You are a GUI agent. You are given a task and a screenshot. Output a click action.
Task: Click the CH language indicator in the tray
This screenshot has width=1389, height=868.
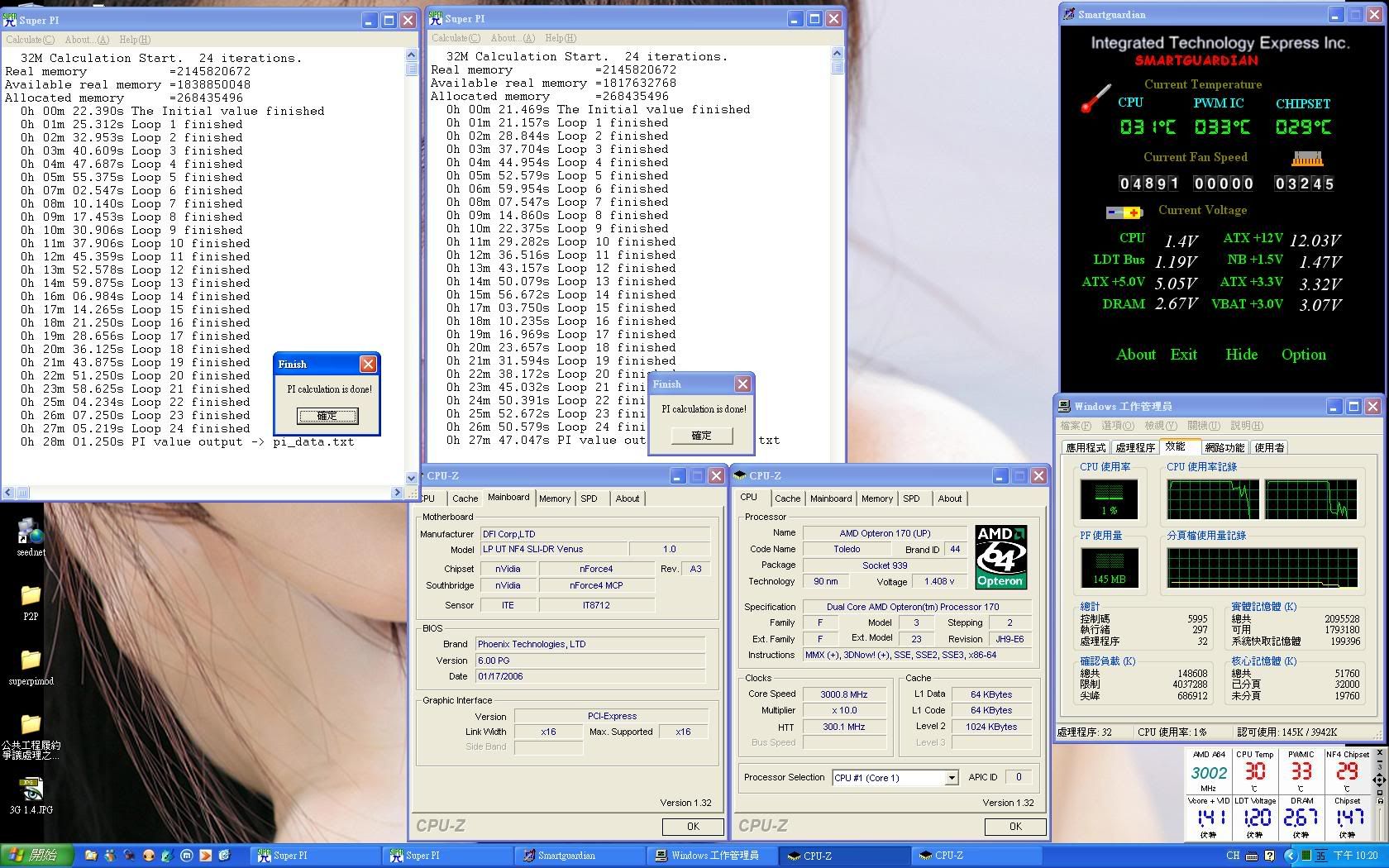point(1233,856)
